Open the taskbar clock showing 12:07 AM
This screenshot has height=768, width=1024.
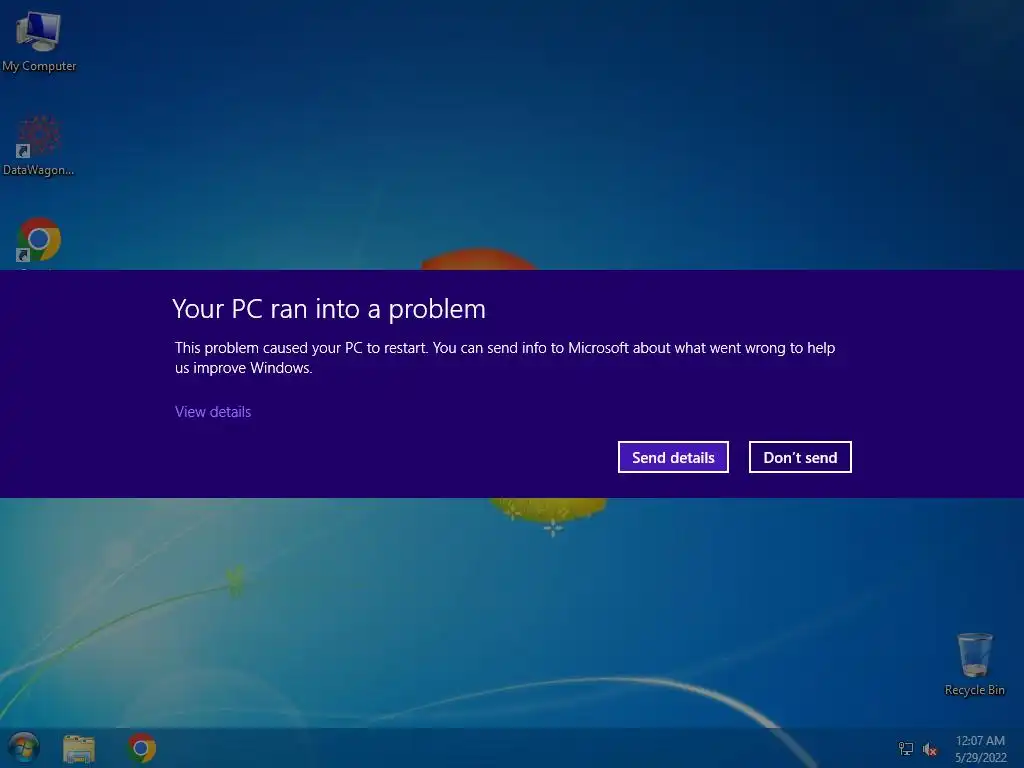coord(980,749)
